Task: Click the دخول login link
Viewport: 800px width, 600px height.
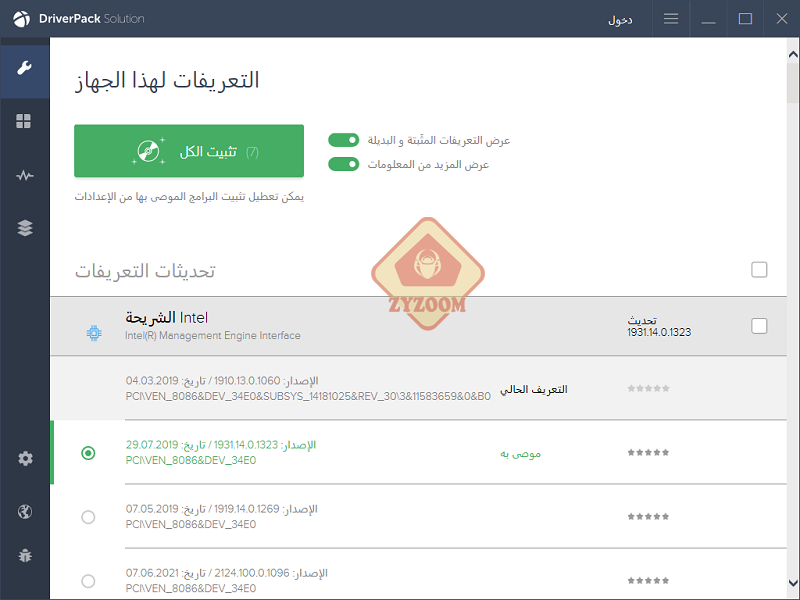Action: click(x=620, y=20)
